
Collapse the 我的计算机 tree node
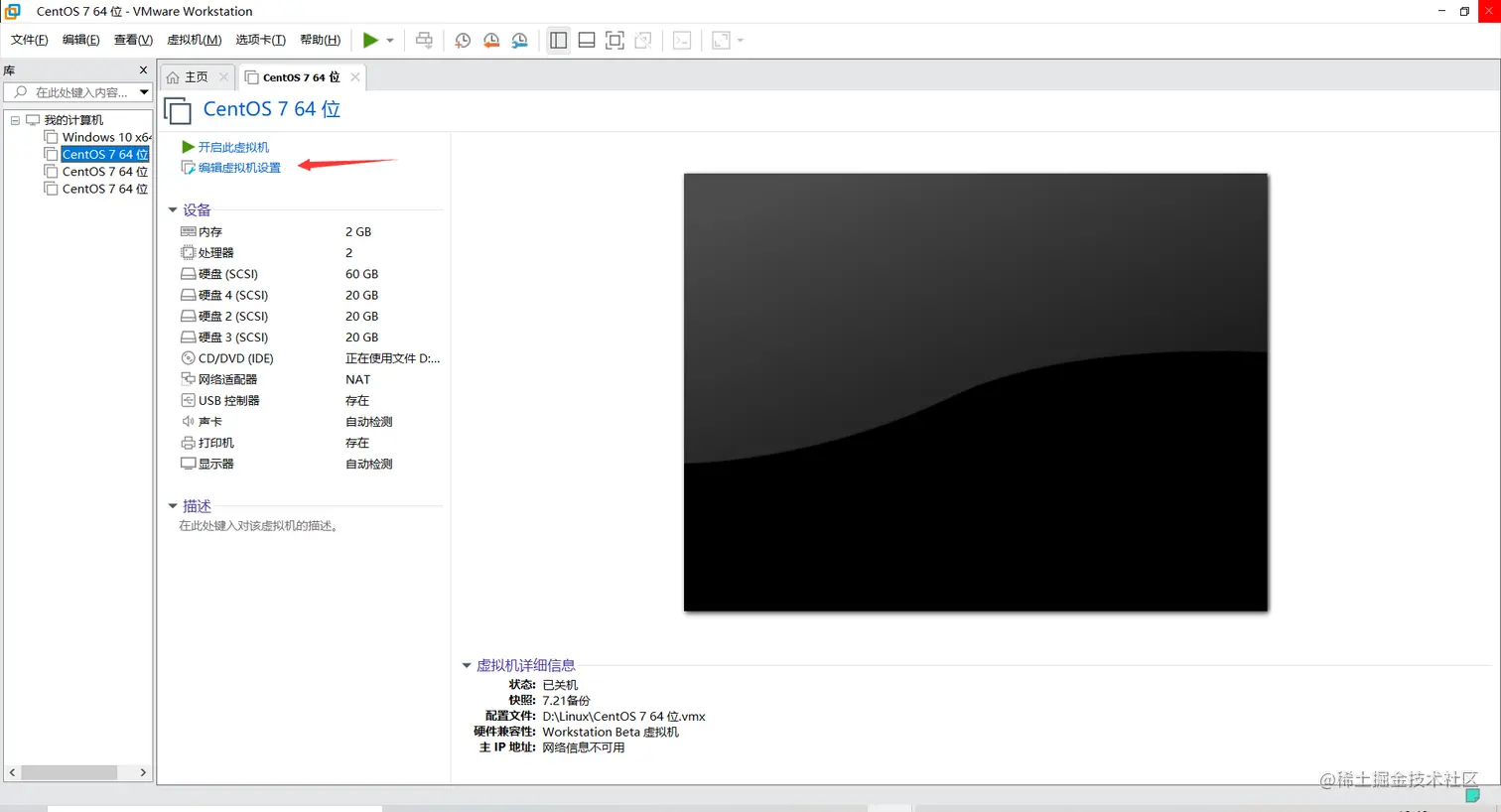(15, 120)
